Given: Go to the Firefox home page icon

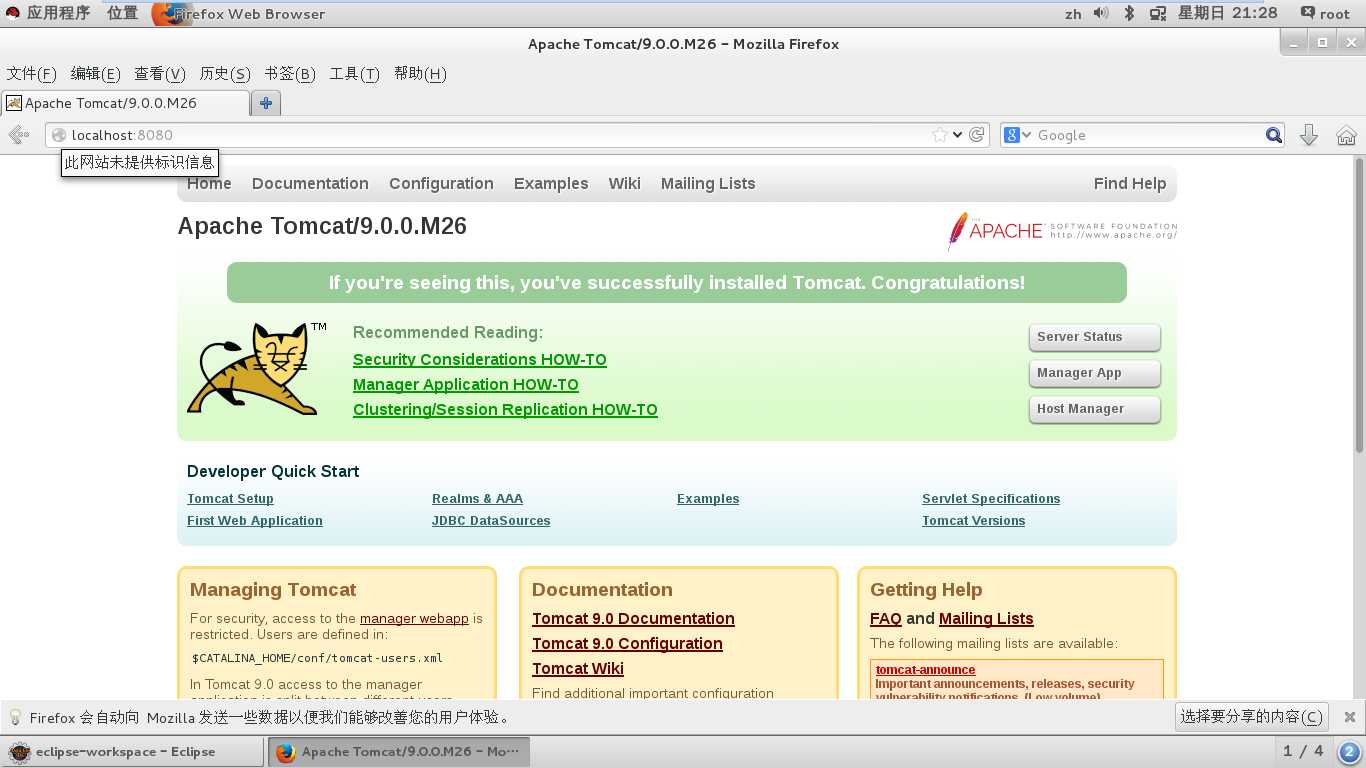Looking at the screenshot, I should coord(1346,135).
